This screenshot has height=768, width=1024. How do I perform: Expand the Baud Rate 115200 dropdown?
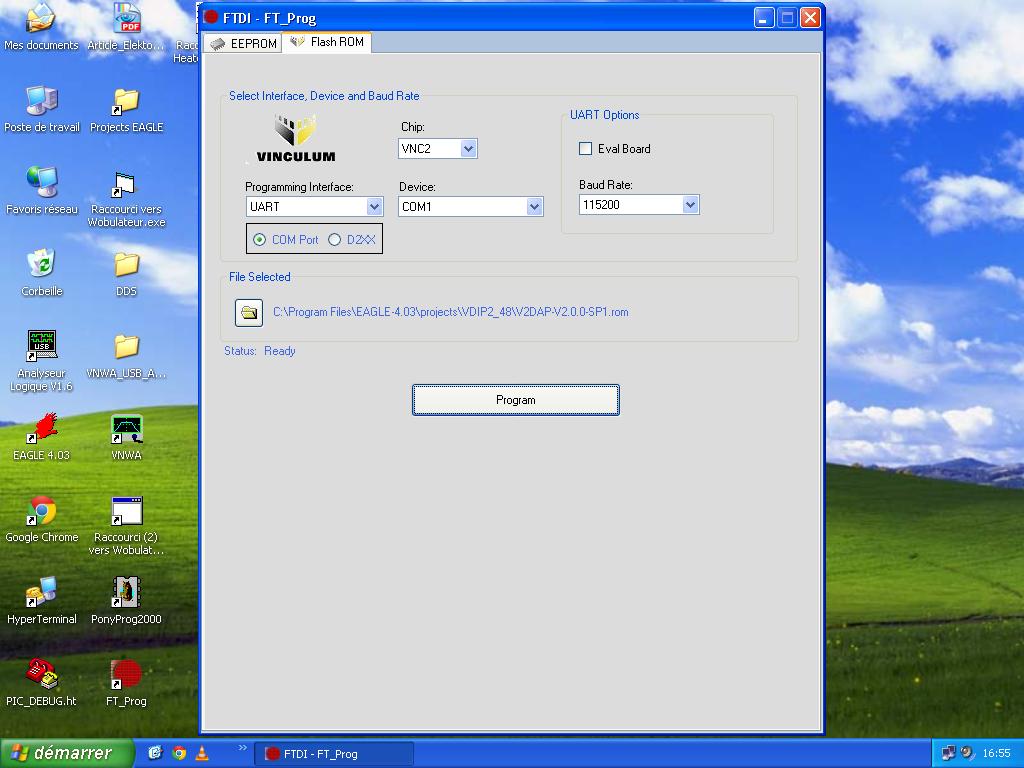pyautogui.click(x=690, y=205)
